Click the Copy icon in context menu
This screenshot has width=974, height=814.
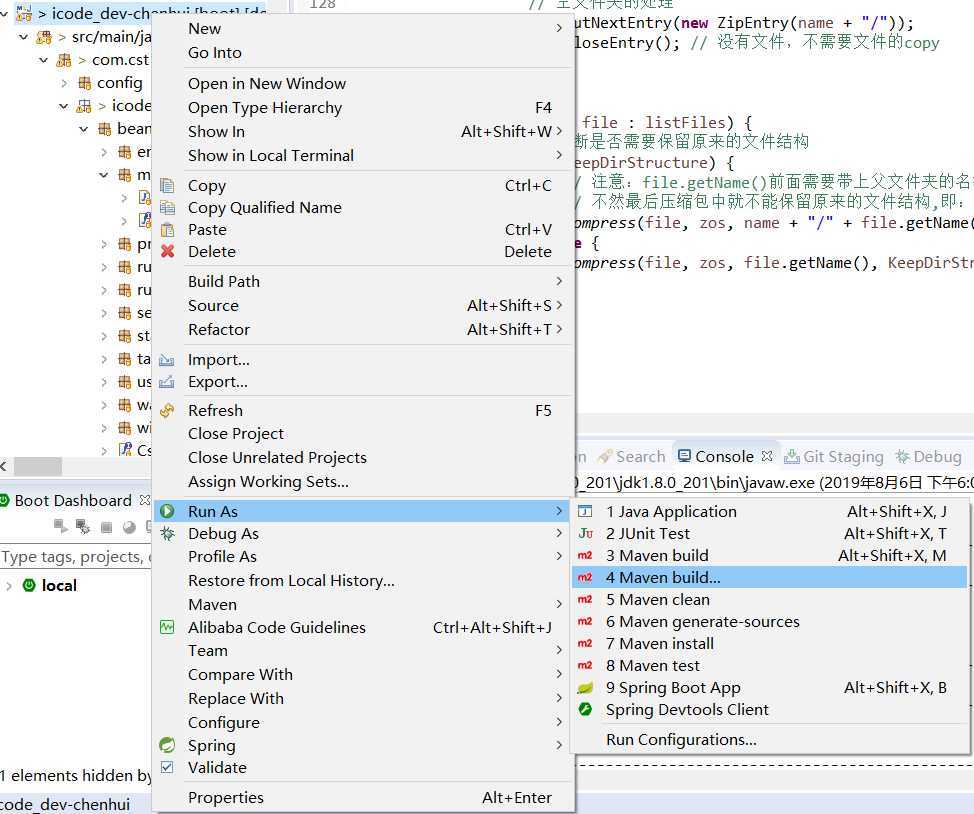[x=167, y=185]
